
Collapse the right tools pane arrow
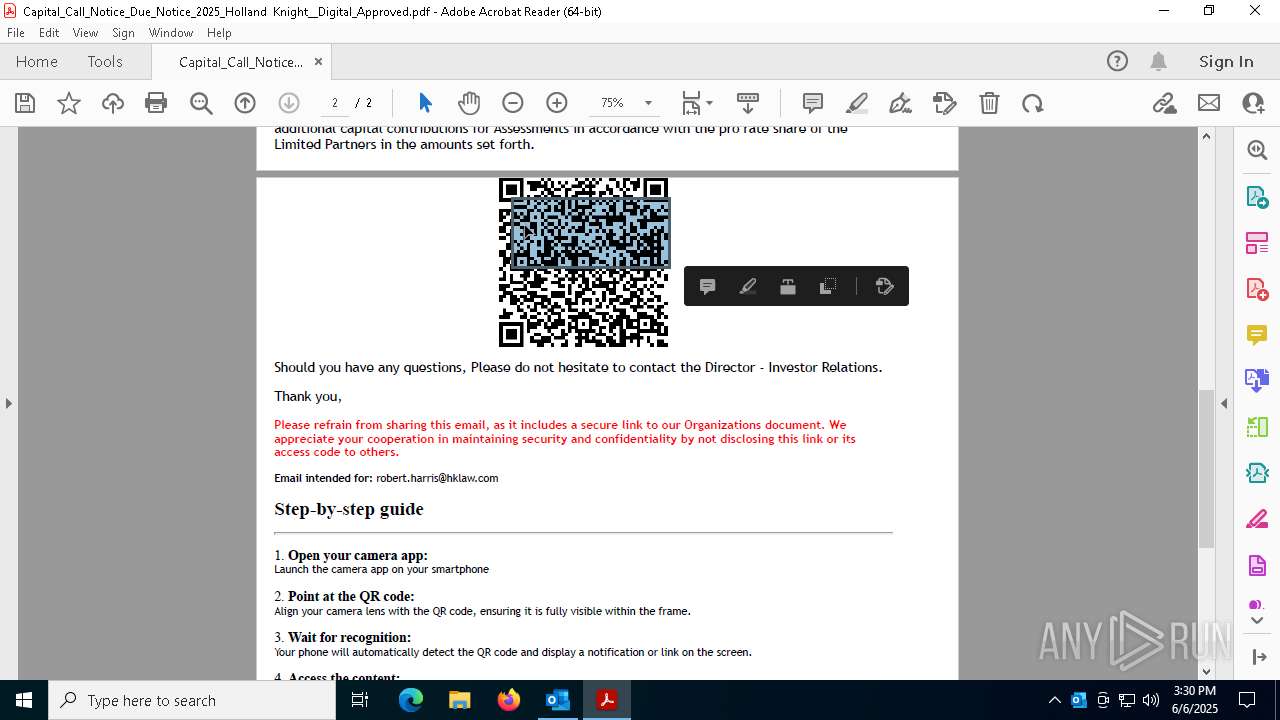click(1224, 403)
